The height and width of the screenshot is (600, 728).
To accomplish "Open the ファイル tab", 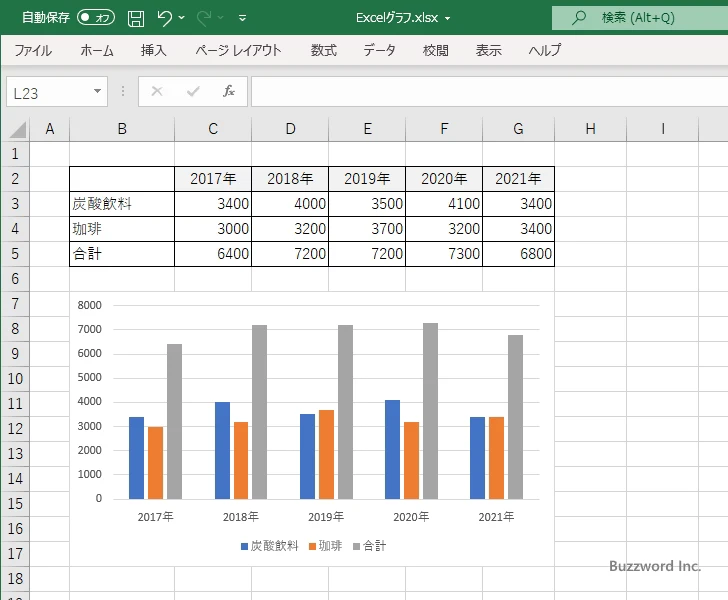I will (33, 50).
